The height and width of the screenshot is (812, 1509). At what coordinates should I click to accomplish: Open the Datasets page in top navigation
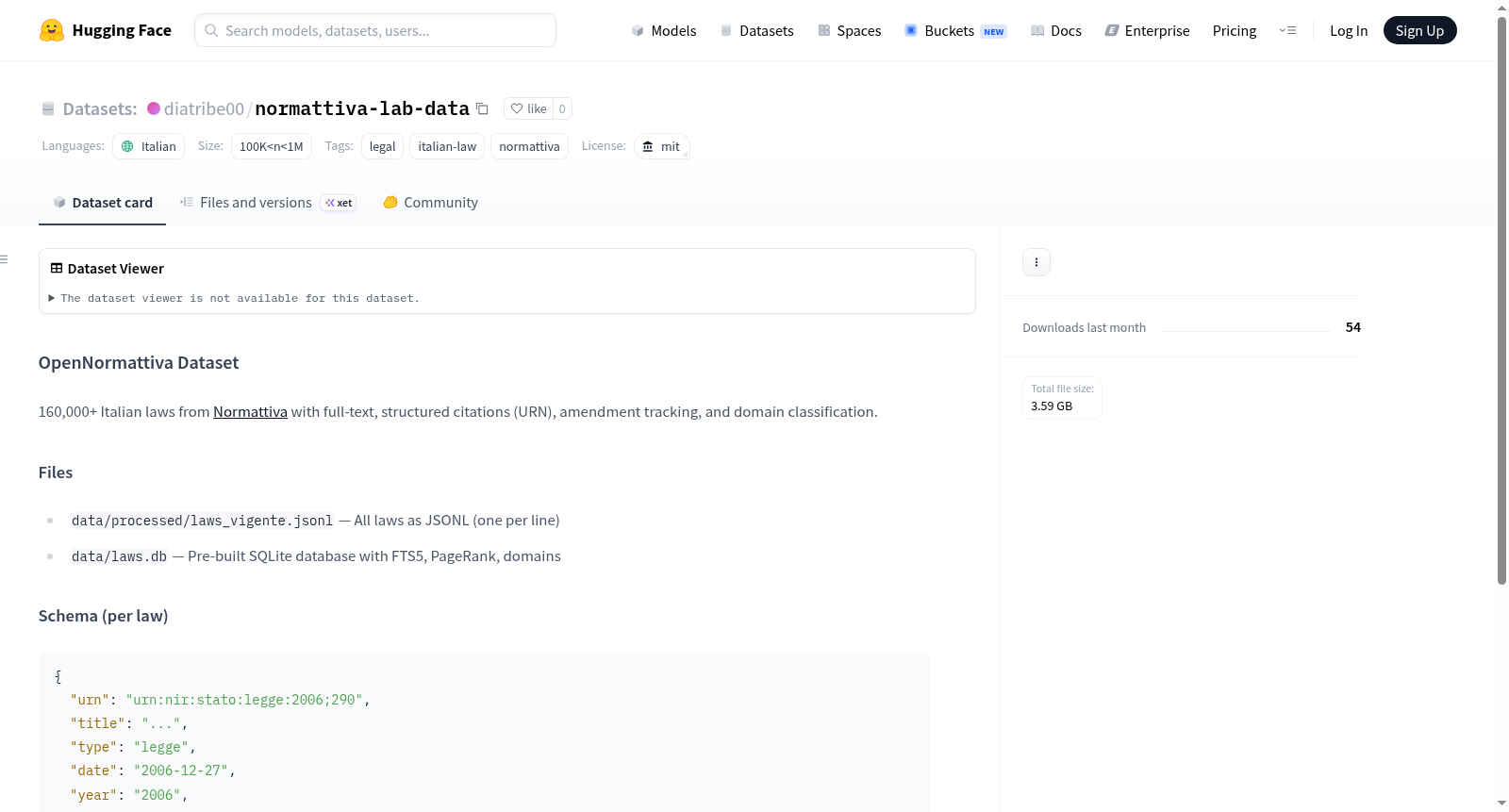pos(756,30)
